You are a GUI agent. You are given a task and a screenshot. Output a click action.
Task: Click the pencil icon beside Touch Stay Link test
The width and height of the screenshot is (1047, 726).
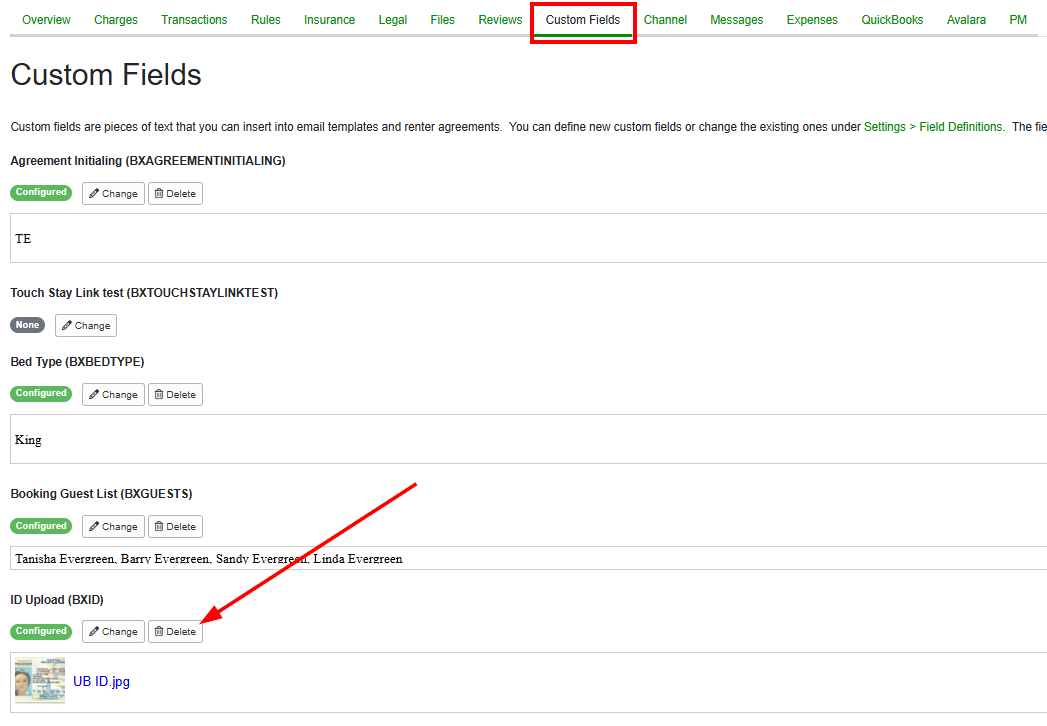pos(65,325)
